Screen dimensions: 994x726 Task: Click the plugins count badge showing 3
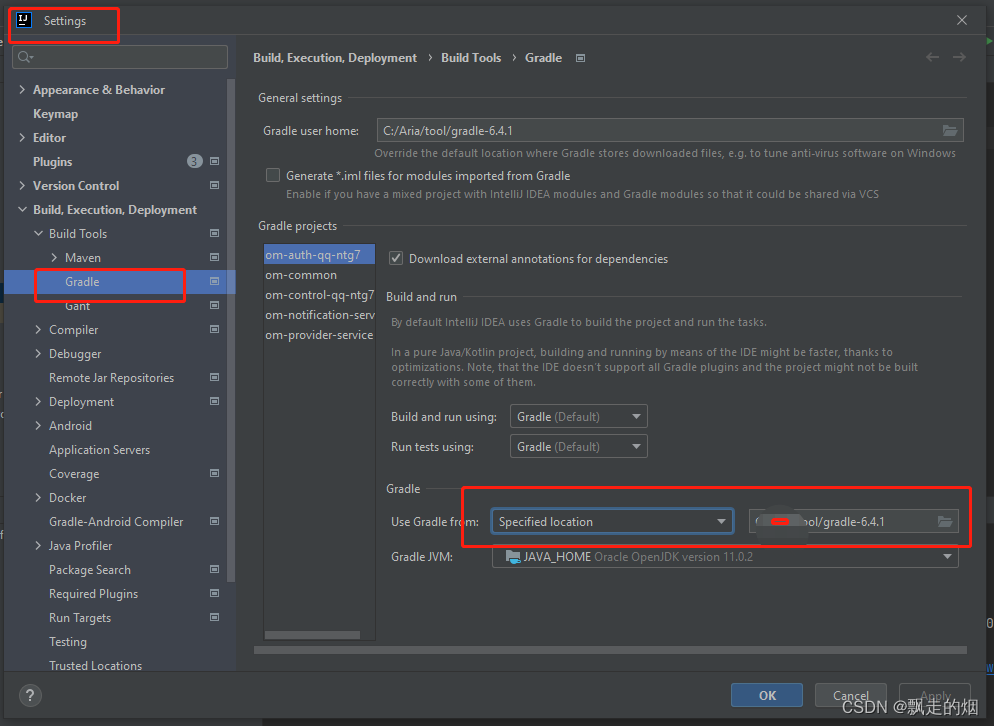pos(194,161)
